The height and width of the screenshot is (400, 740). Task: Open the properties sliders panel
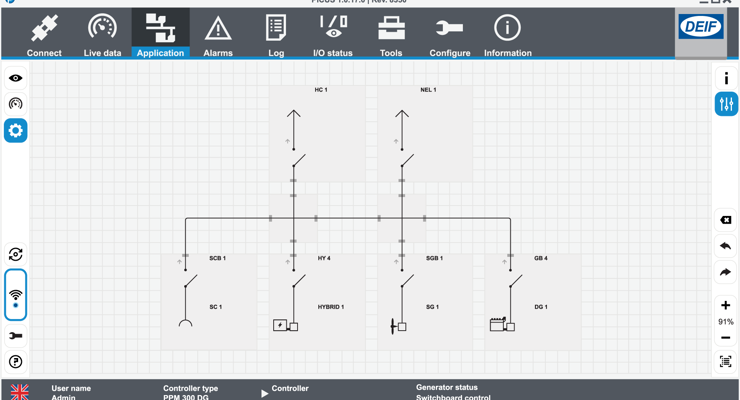(x=726, y=104)
